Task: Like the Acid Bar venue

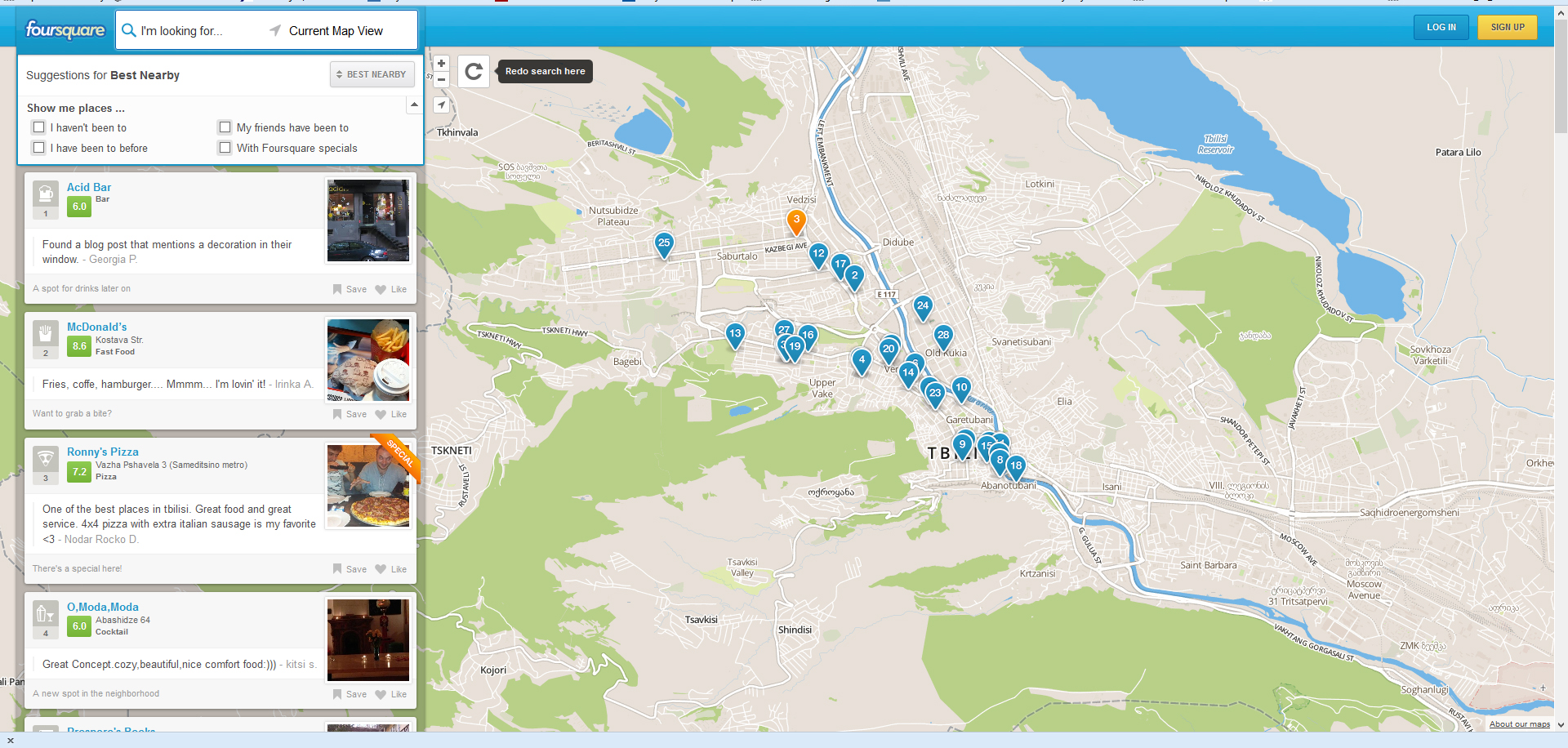Action: [x=390, y=289]
